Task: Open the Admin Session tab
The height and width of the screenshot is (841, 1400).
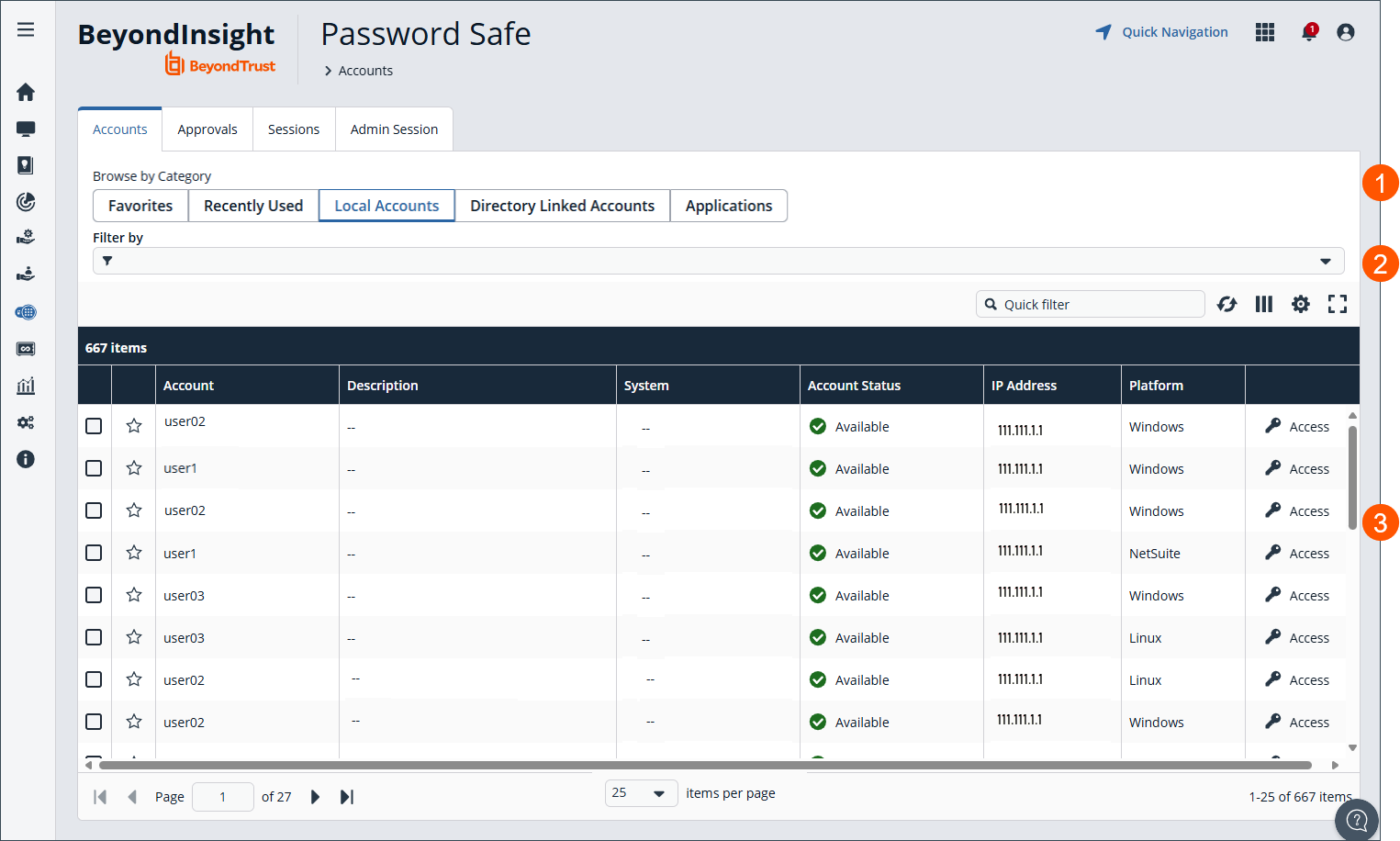Action: (x=394, y=129)
